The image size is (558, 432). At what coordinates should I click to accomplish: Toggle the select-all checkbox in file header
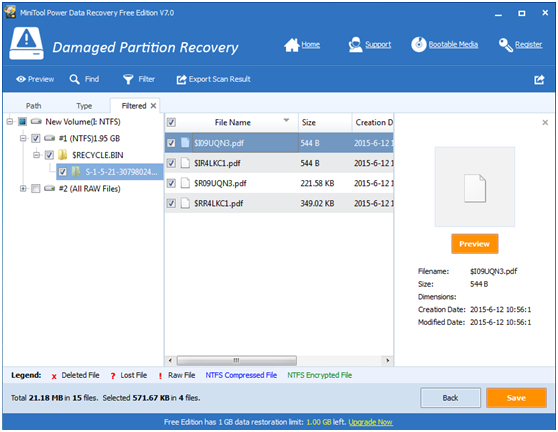[x=171, y=122]
